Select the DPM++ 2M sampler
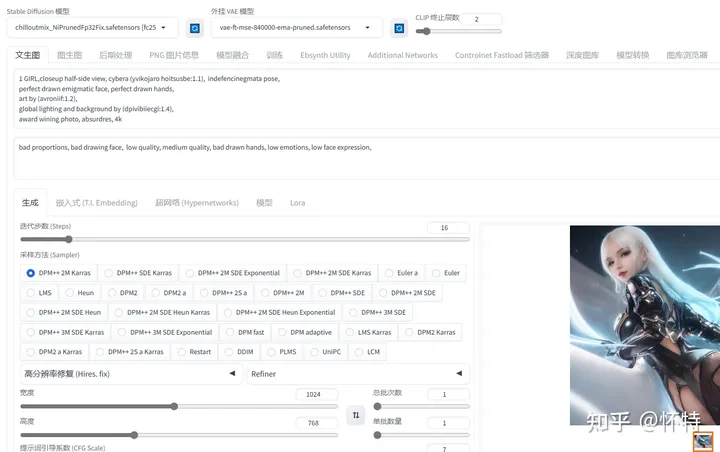 (x=282, y=293)
